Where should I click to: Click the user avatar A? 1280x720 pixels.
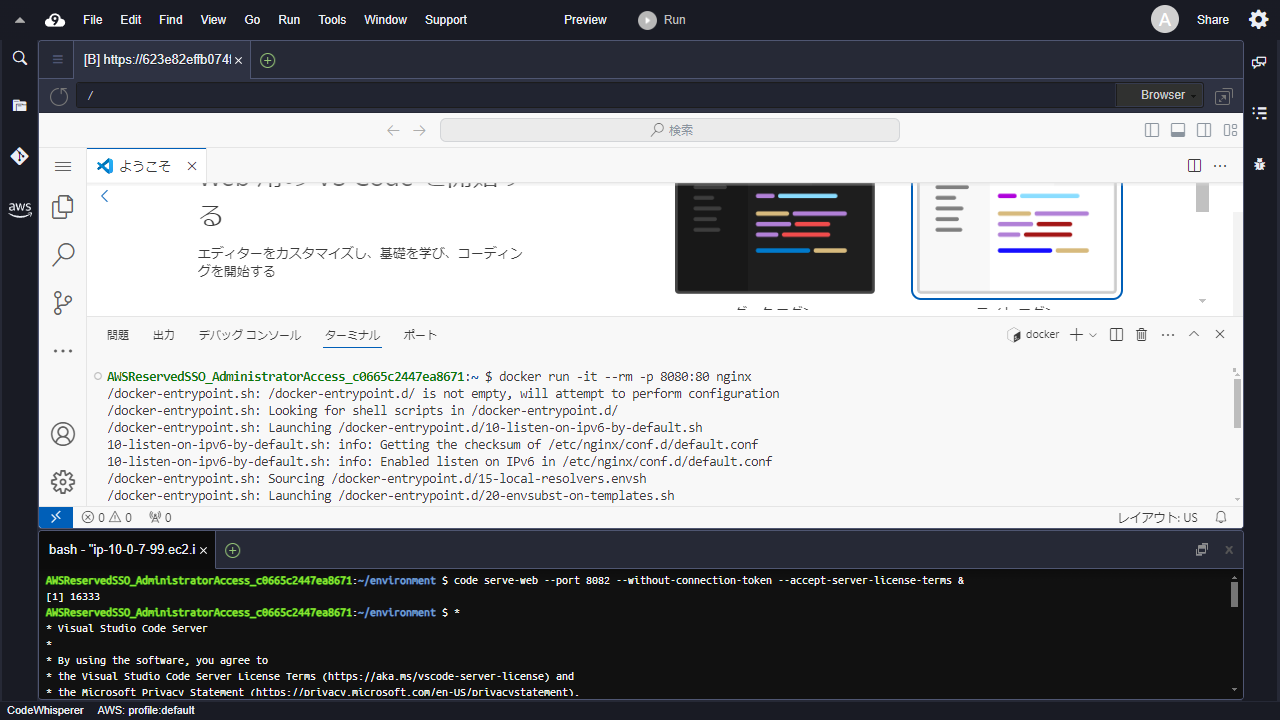click(x=1164, y=19)
